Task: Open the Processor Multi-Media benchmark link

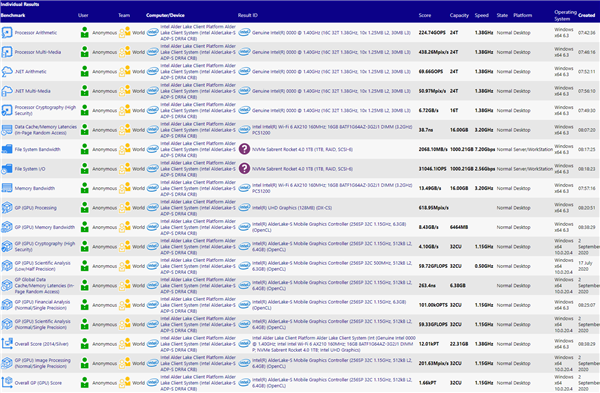Action: 38,52
